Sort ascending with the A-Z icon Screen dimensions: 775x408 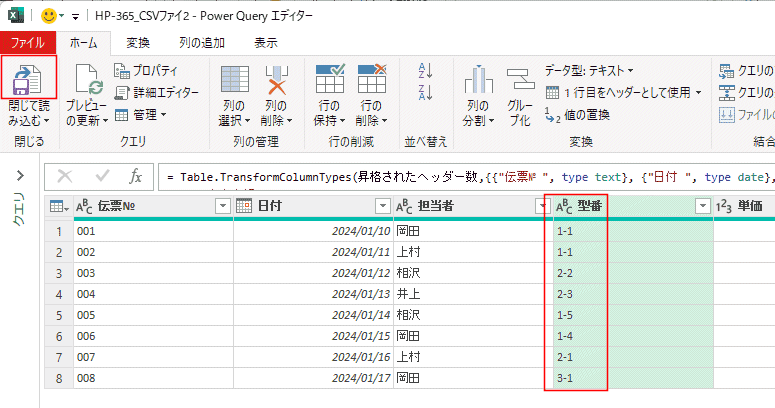(x=425, y=70)
